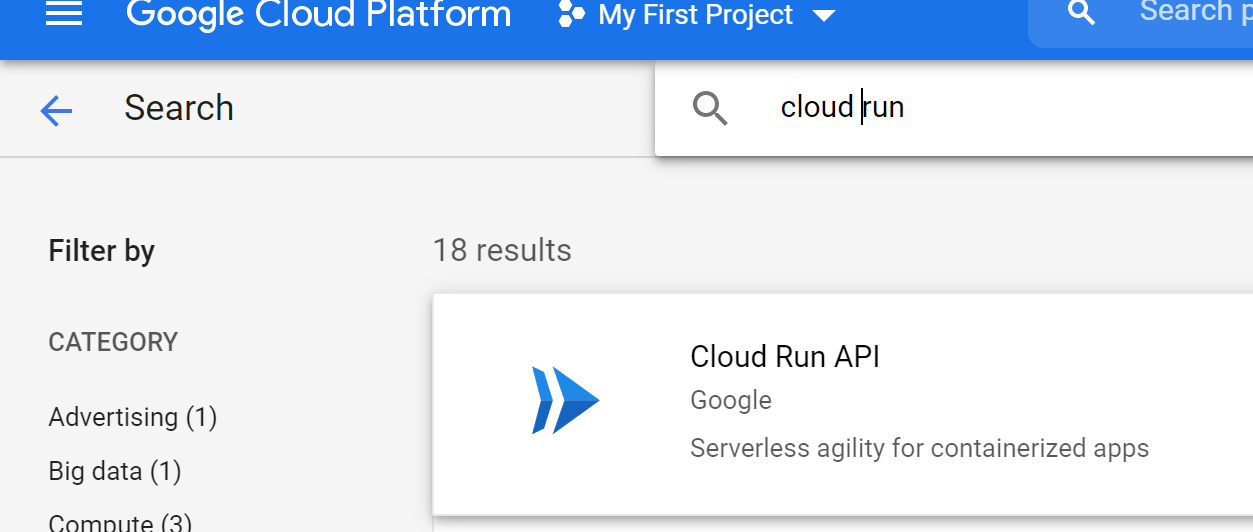Click the Cloud Run chevron logo
This screenshot has height=532, width=1253.
click(565, 400)
